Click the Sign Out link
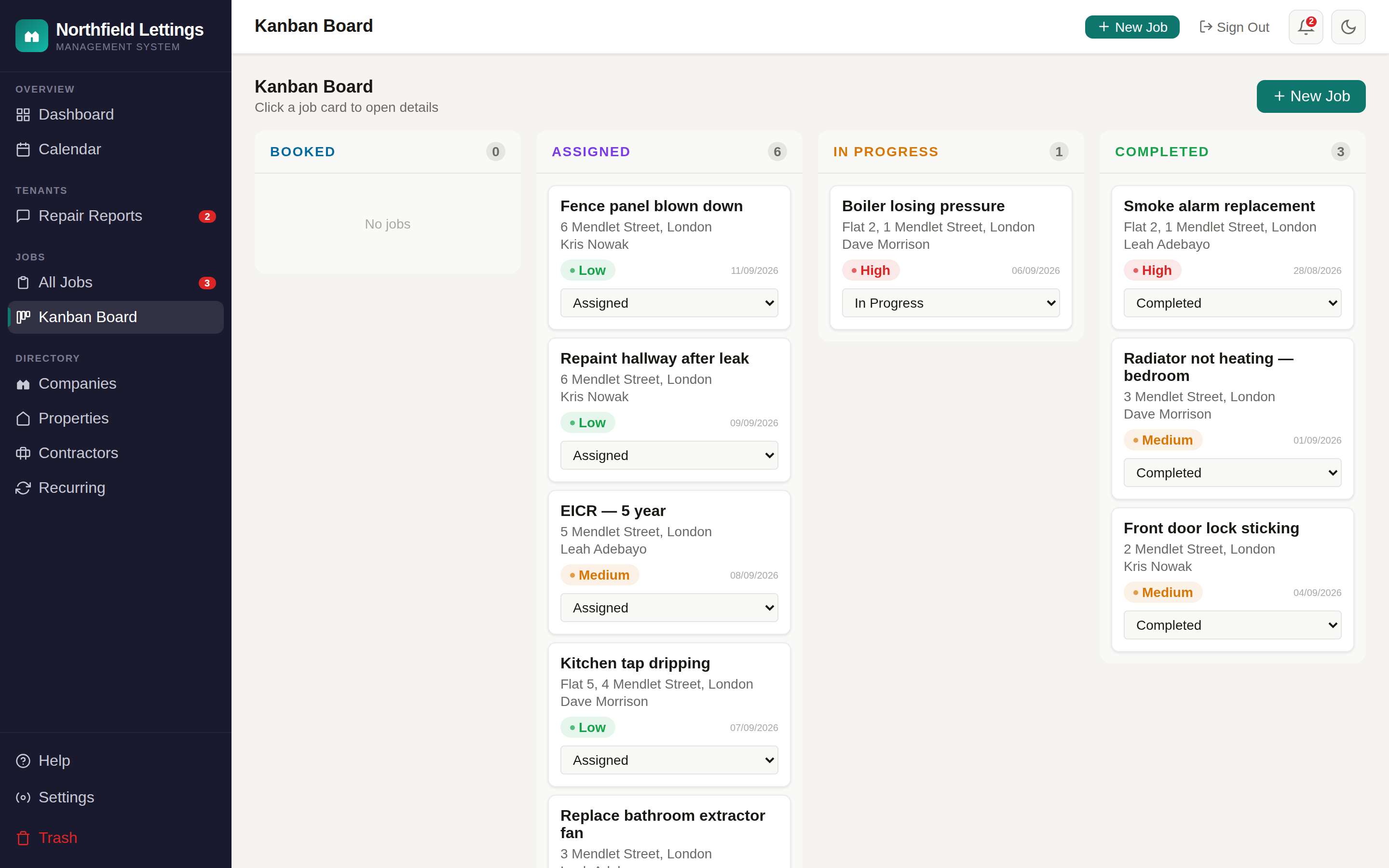The width and height of the screenshot is (1389, 868). tap(1234, 27)
